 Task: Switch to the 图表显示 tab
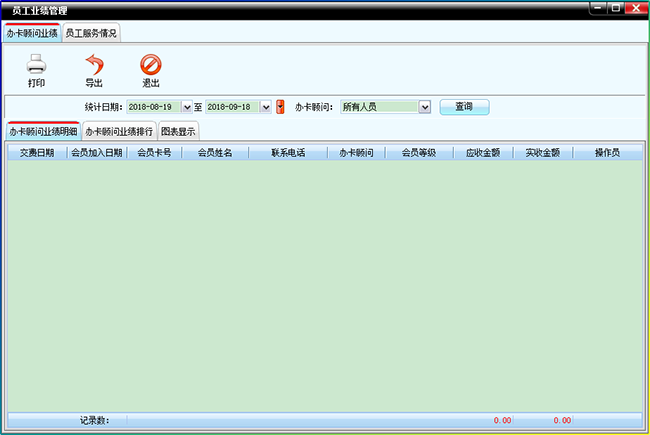tap(178, 131)
